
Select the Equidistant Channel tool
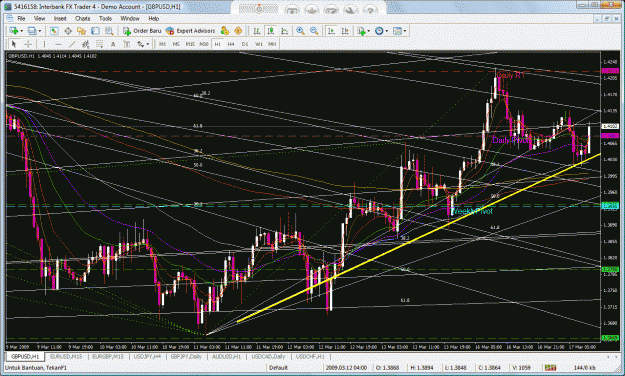coord(86,44)
